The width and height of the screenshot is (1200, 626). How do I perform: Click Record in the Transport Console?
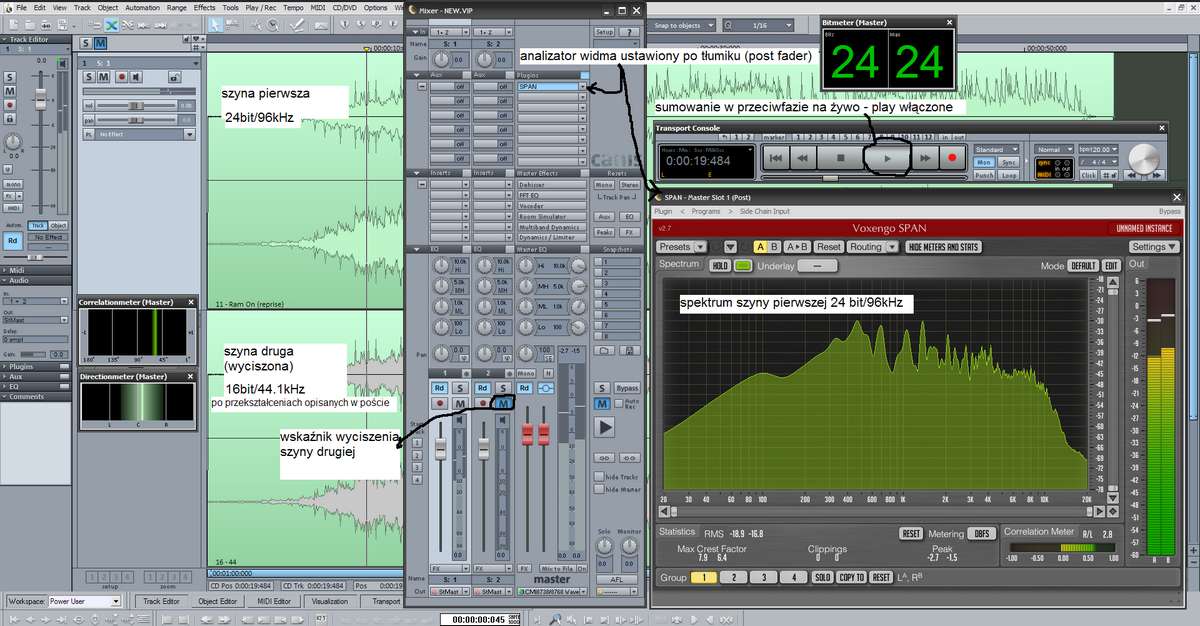(952, 157)
